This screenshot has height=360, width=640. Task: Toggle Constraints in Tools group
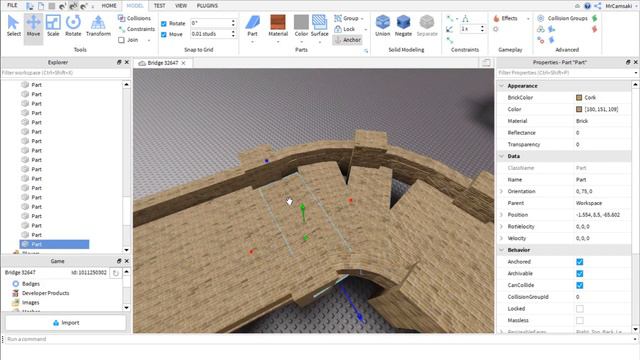[137, 29]
